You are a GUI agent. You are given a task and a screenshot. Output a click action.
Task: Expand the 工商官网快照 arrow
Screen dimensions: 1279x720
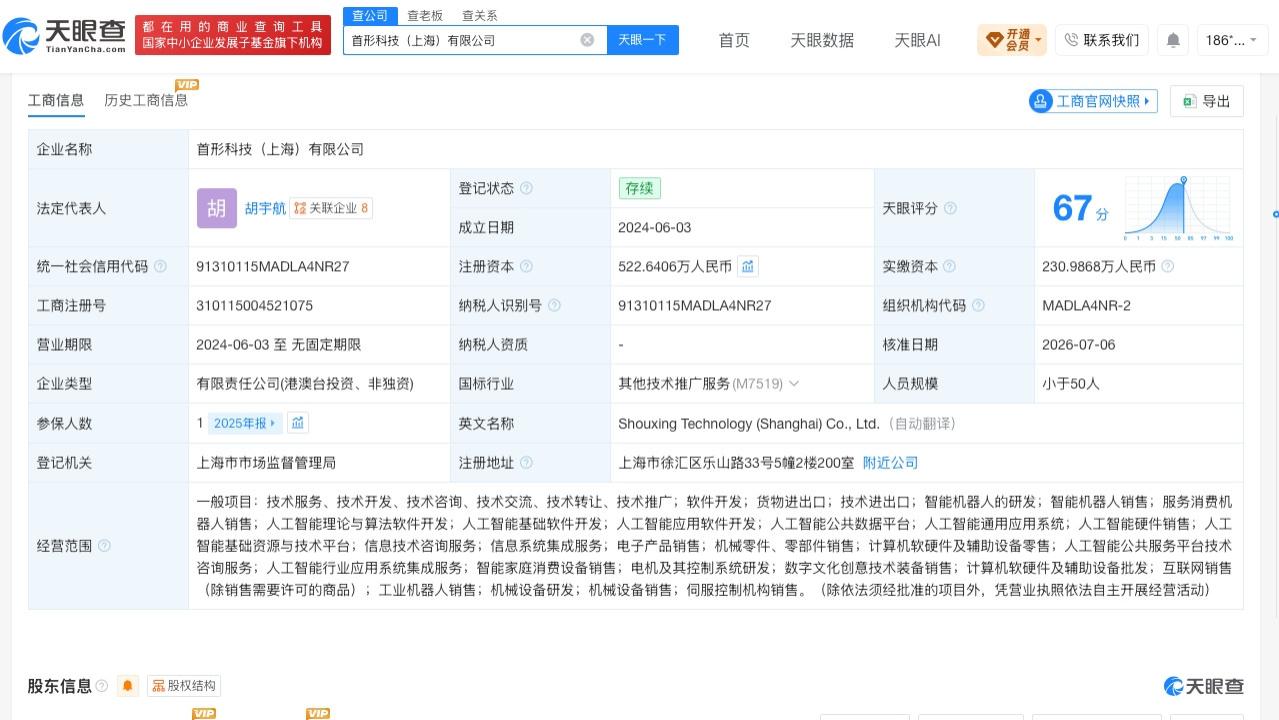[x=1146, y=101]
